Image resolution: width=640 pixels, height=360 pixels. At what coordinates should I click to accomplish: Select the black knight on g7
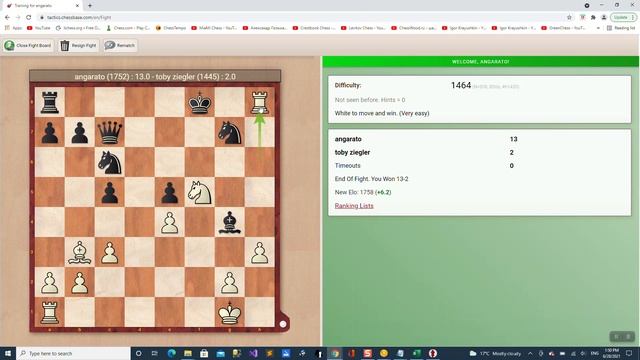[229, 132]
